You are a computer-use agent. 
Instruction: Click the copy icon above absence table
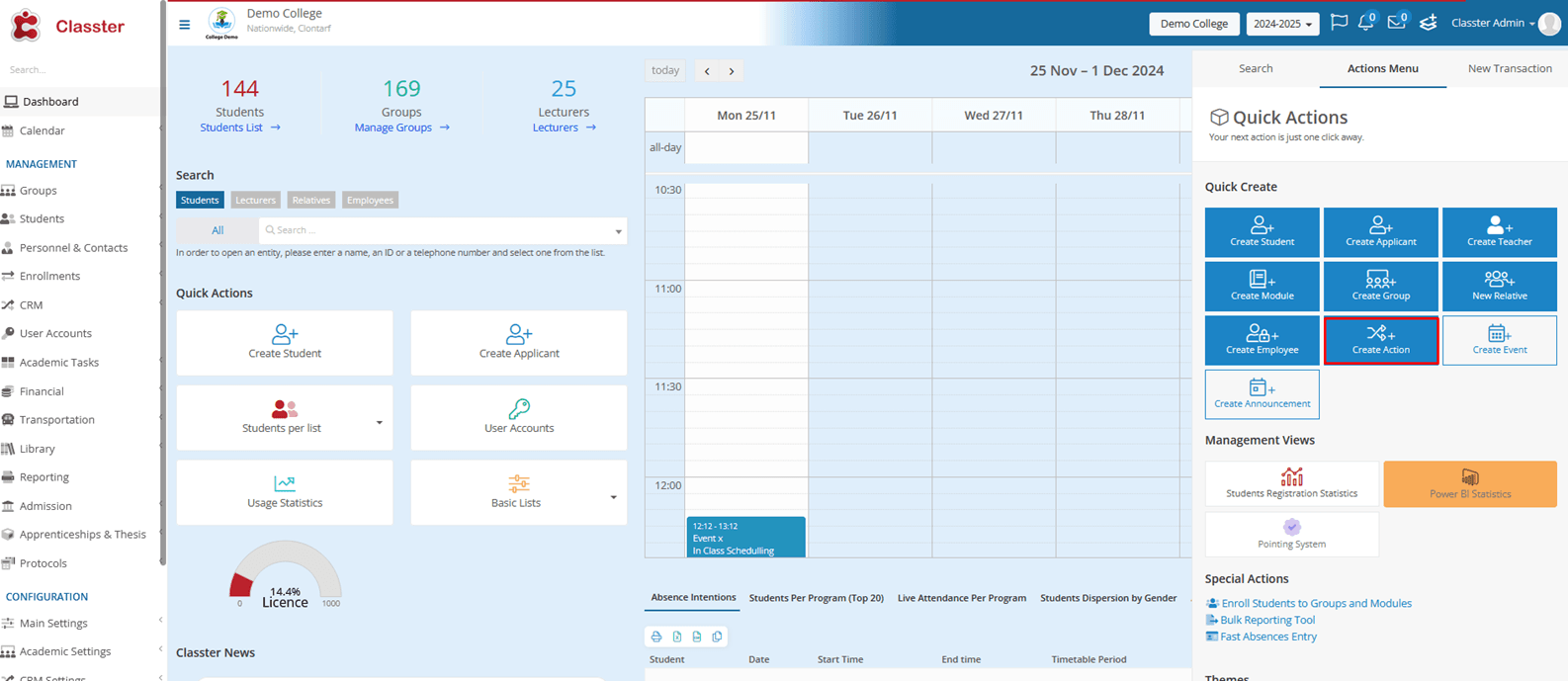tap(718, 637)
